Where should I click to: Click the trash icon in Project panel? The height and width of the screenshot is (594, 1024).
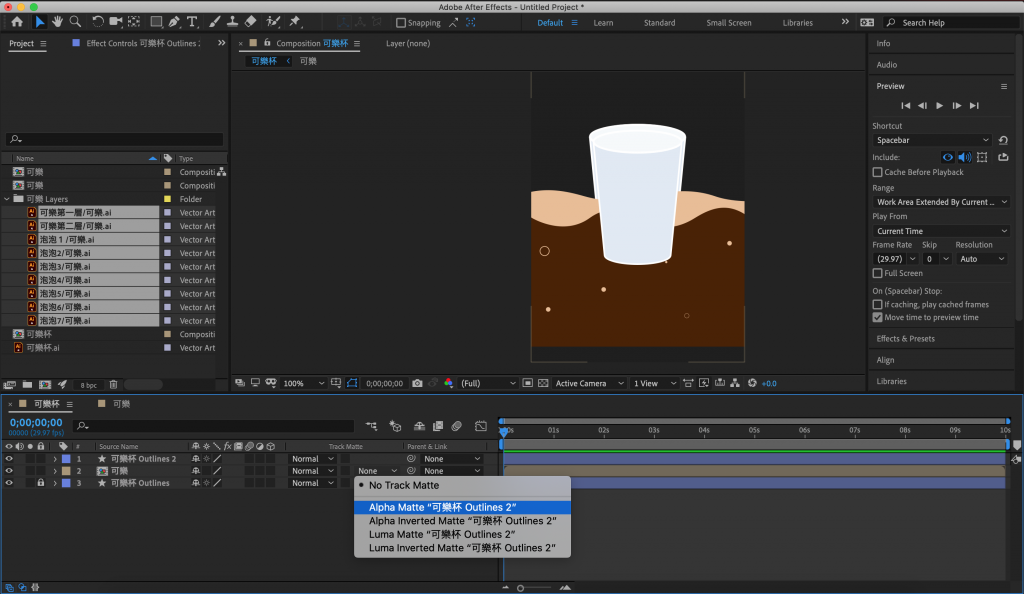113,384
